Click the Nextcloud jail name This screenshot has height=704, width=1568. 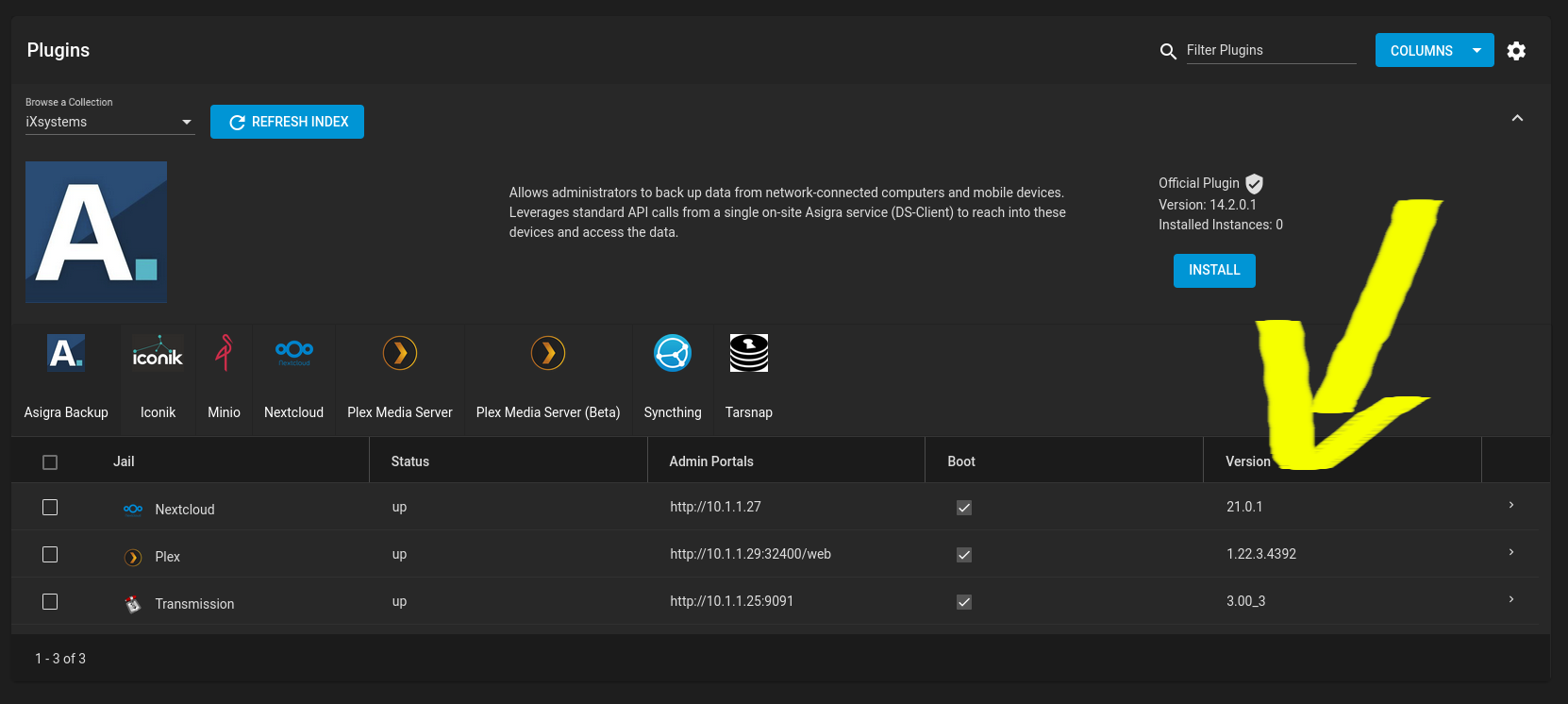(185, 510)
